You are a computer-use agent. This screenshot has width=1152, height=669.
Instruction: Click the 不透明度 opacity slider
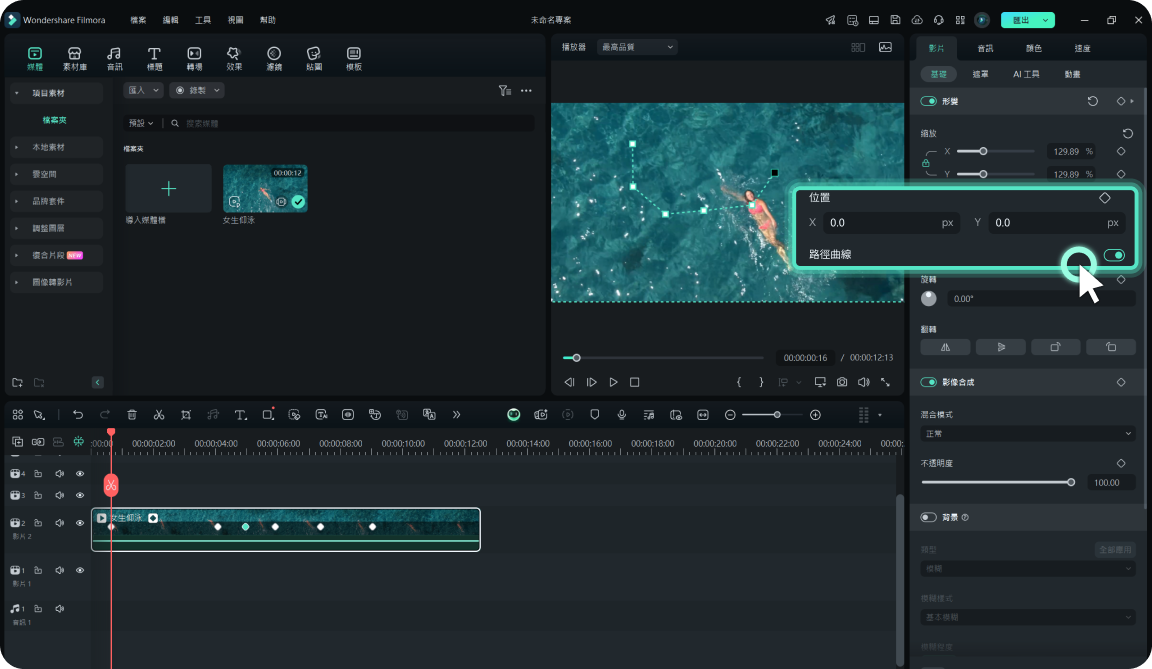[x=998, y=482]
